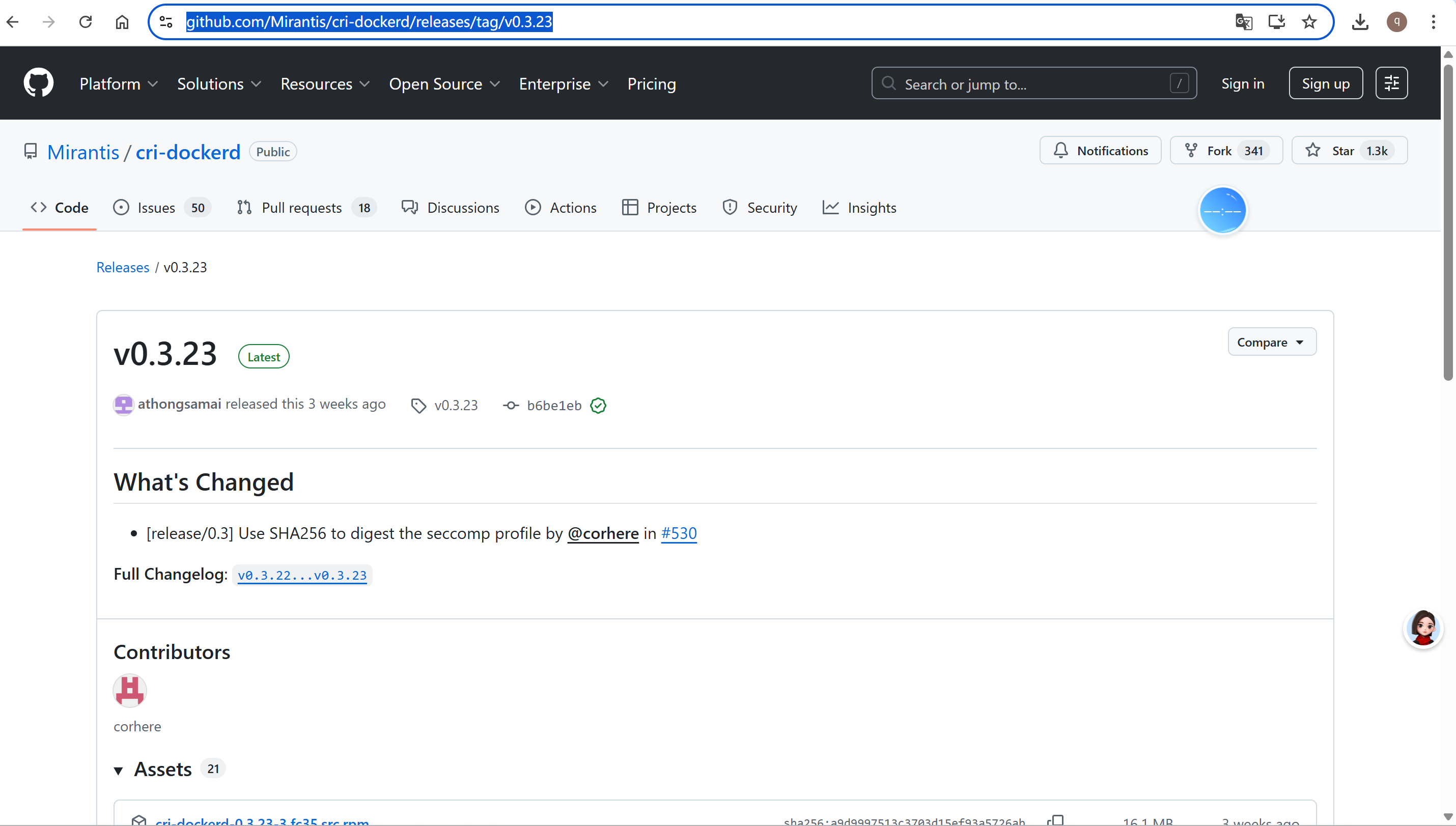
Task: Open the browser profile avatar
Action: (x=1396, y=22)
